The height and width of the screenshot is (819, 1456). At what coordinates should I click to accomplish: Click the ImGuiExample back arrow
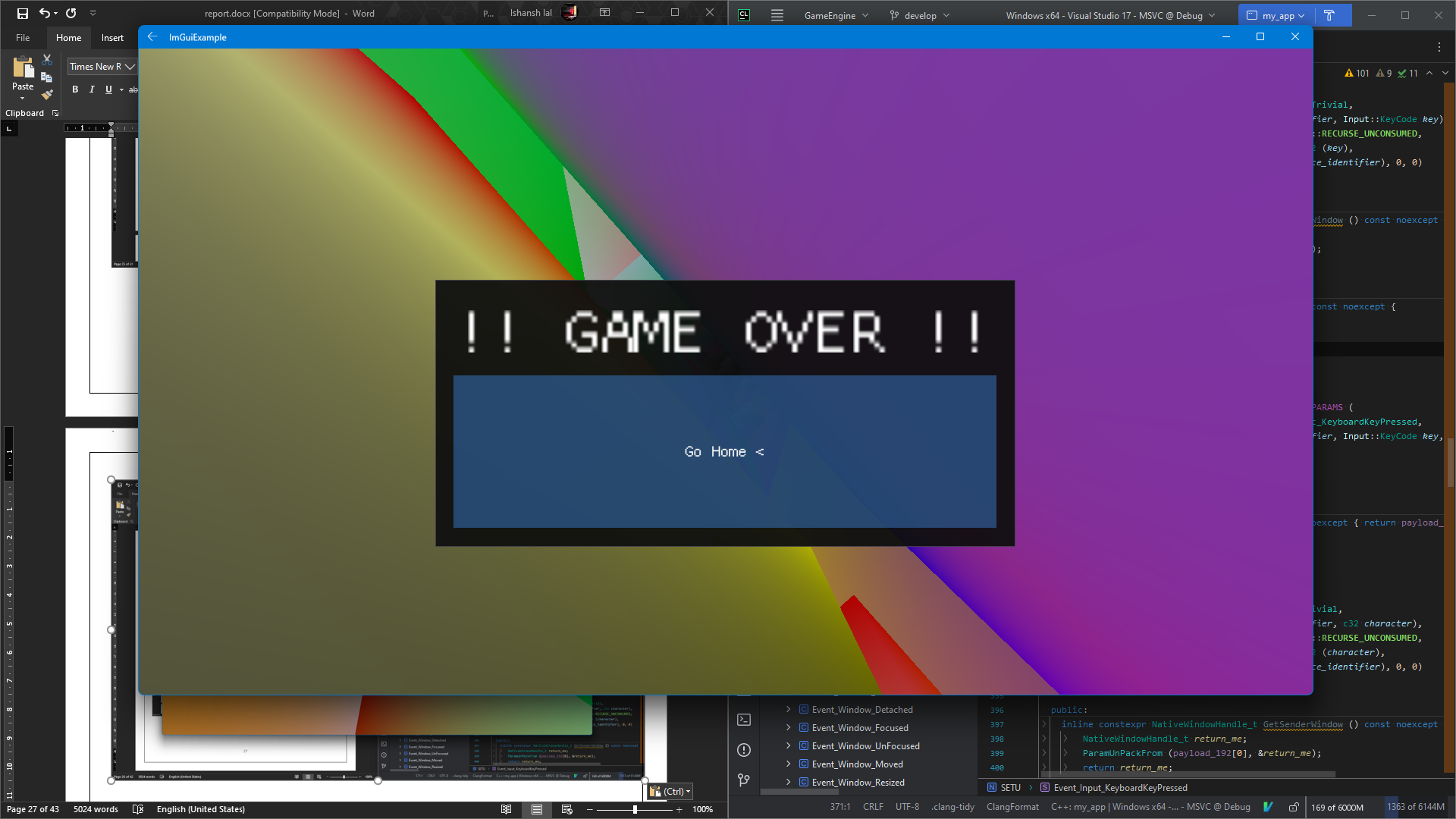point(152,37)
